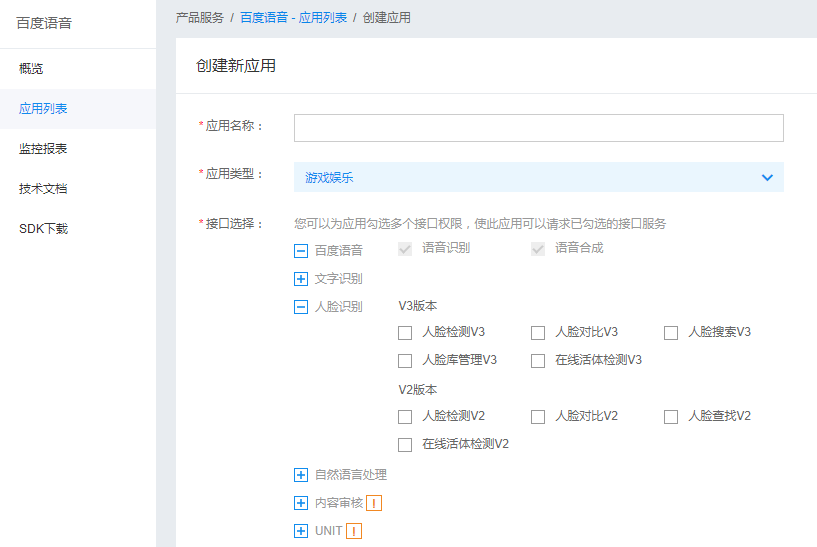817x547 pixels.
Task: Check the 人脸查找V2 checkbox
Action: click(671, 417)
